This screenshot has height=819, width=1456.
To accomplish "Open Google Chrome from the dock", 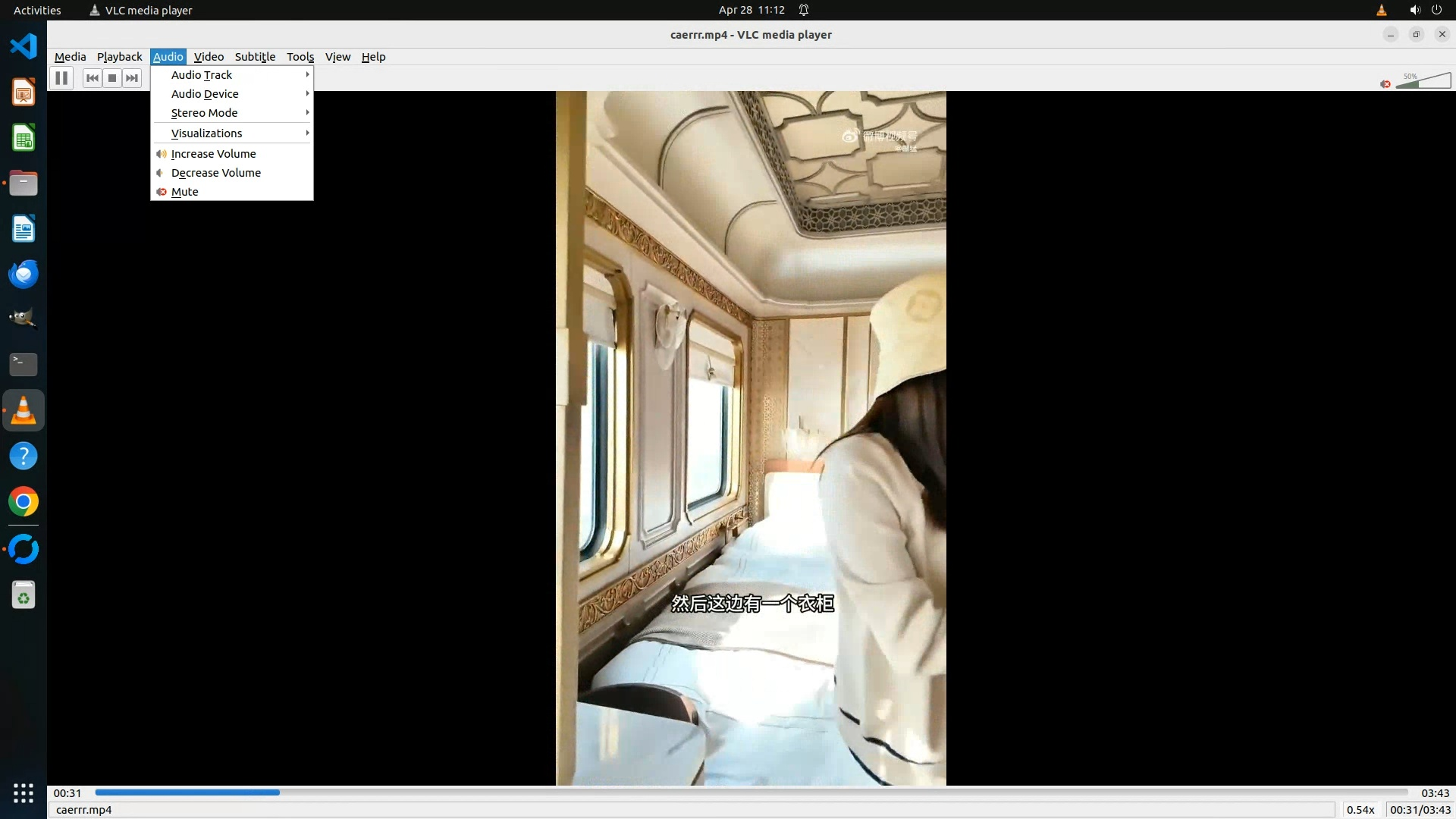I will pyautogui.click(x=24, y=502).
